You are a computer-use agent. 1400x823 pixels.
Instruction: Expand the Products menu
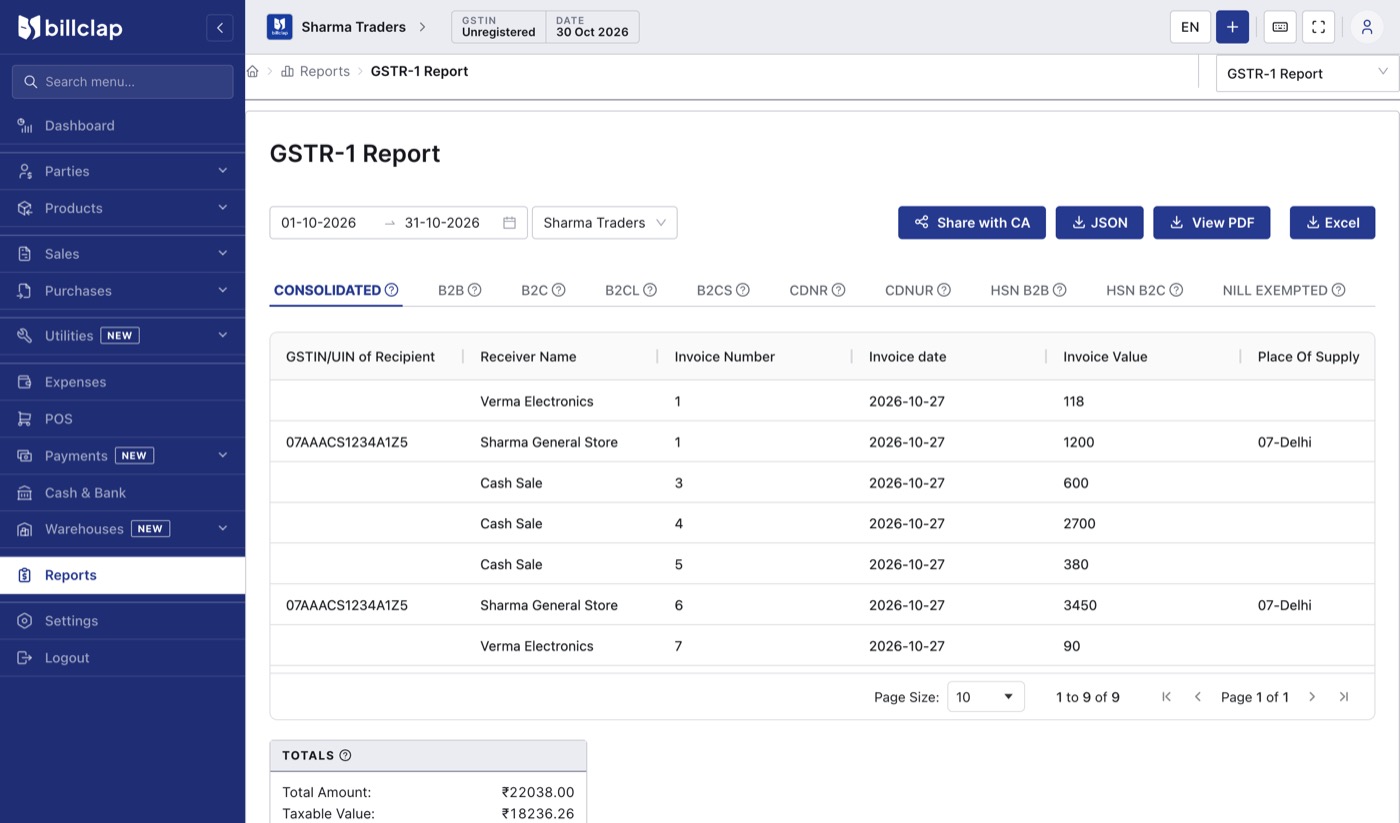[x=122, y=208]
